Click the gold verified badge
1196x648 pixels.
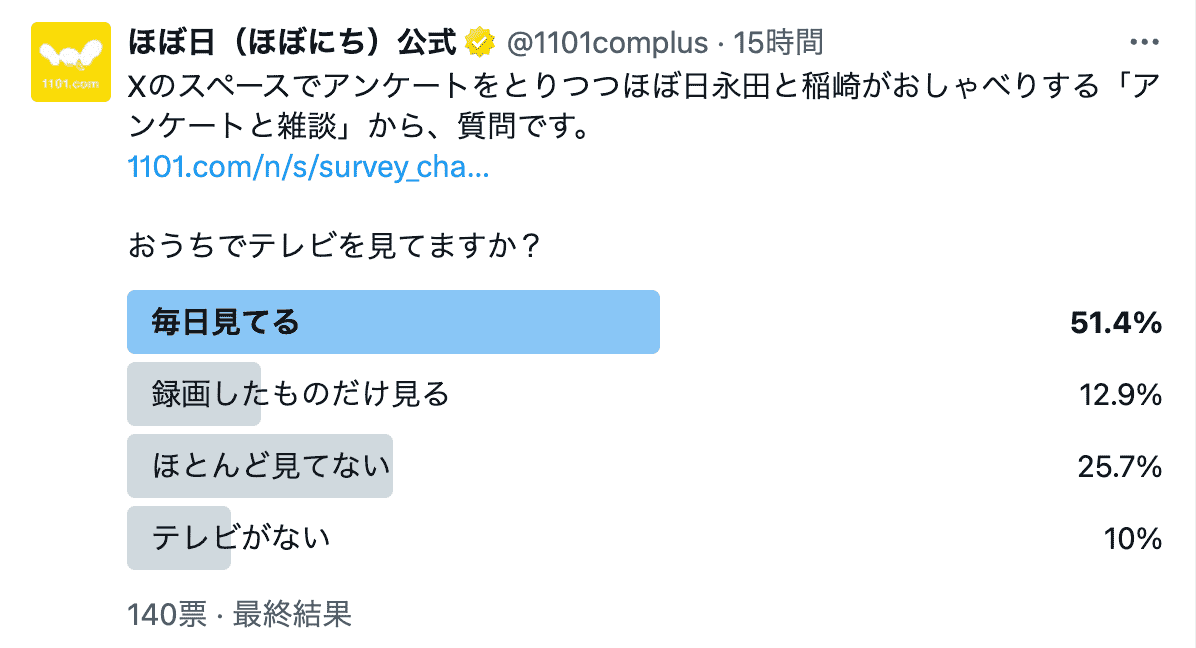pos(481,43)
